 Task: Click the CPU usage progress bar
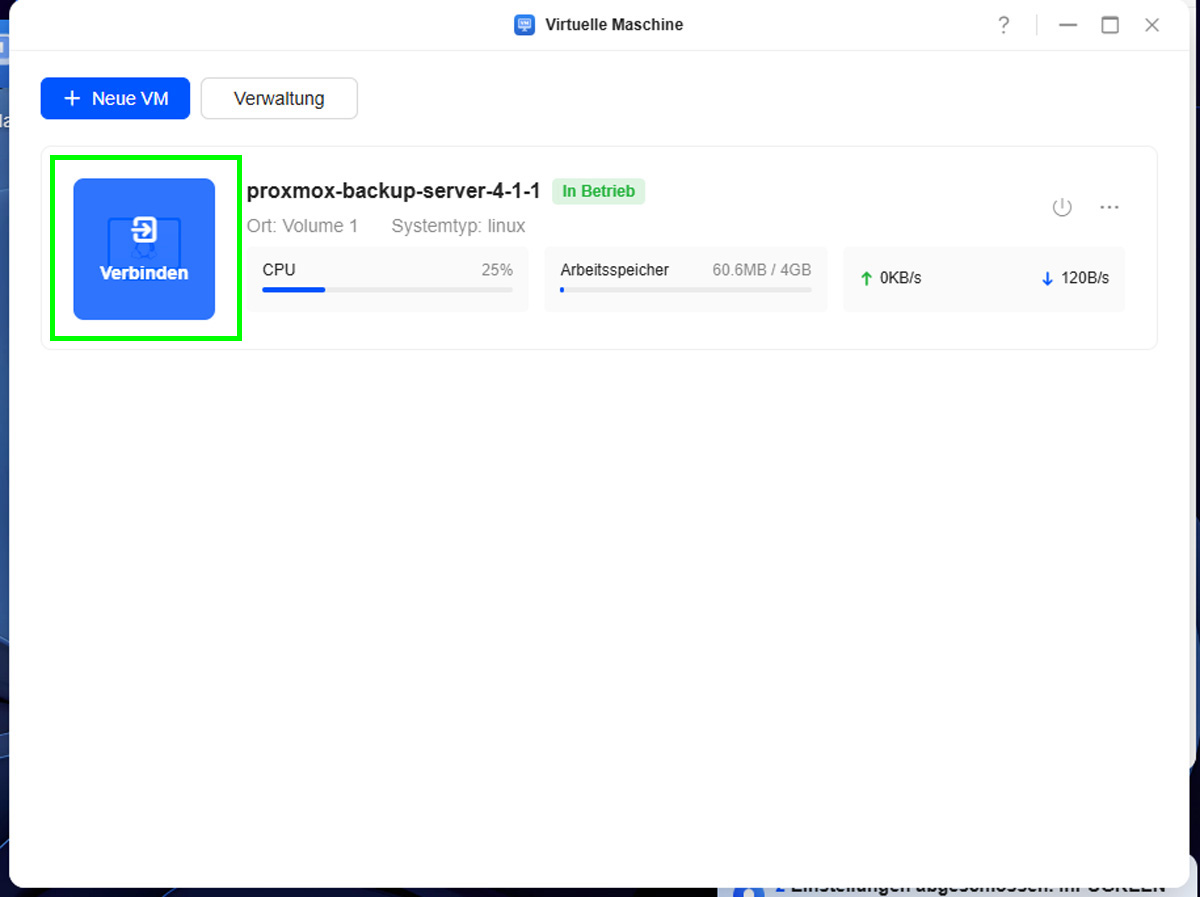point(387,290)
